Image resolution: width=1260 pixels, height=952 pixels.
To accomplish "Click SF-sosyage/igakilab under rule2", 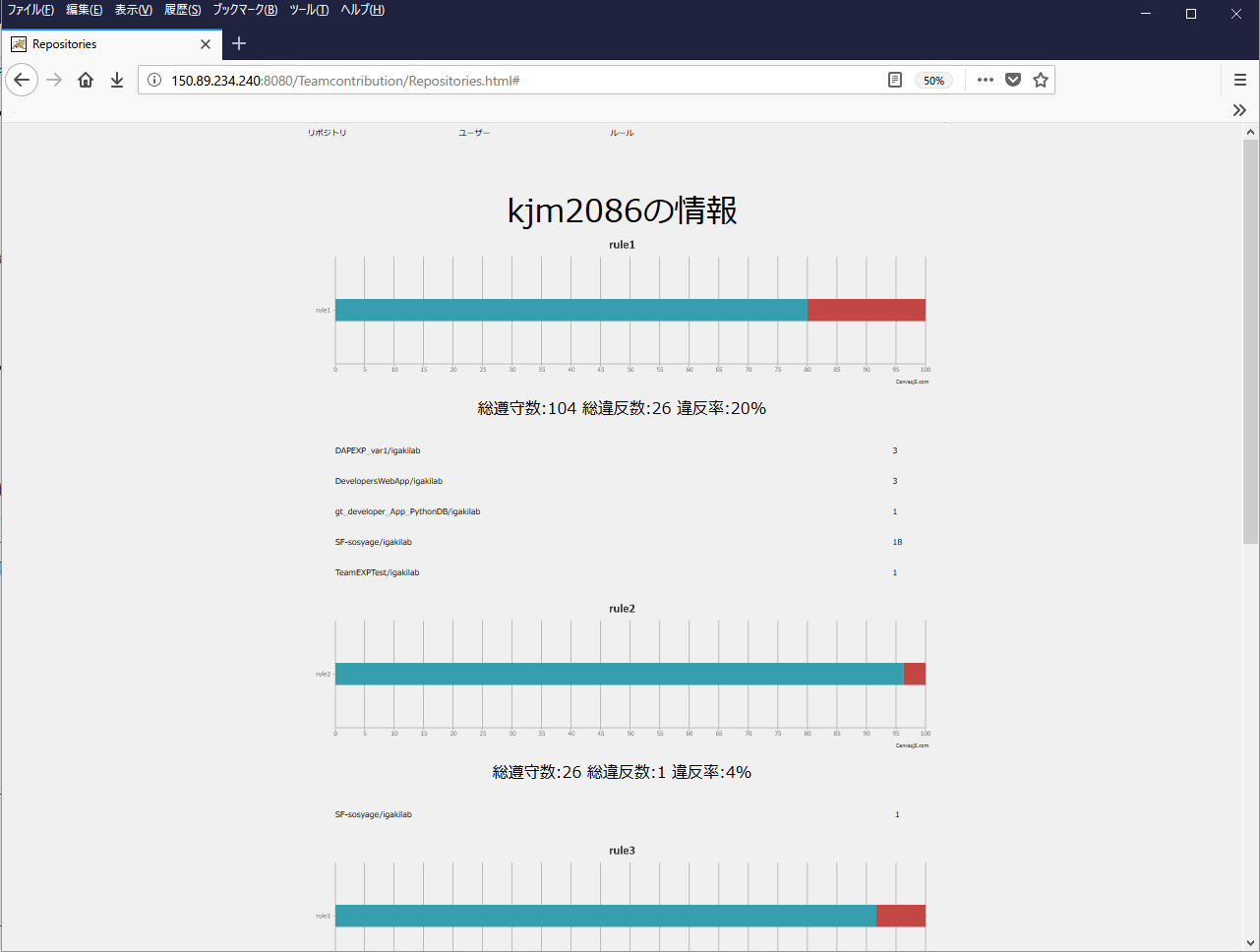I will [374, 814].
